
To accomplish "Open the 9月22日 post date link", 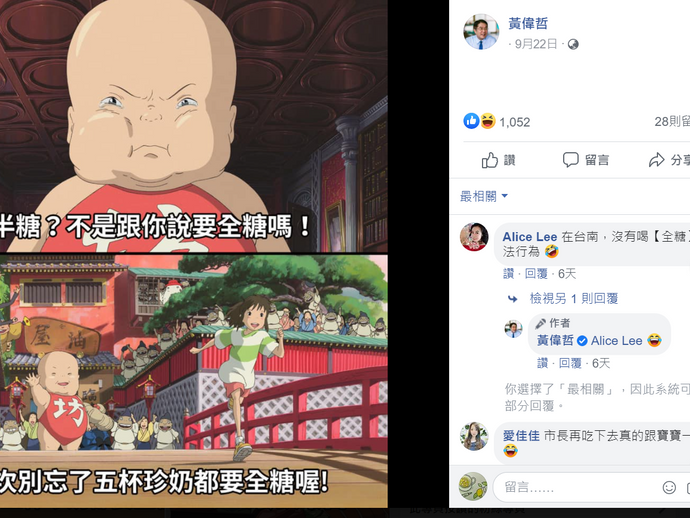I will [536, 44].
